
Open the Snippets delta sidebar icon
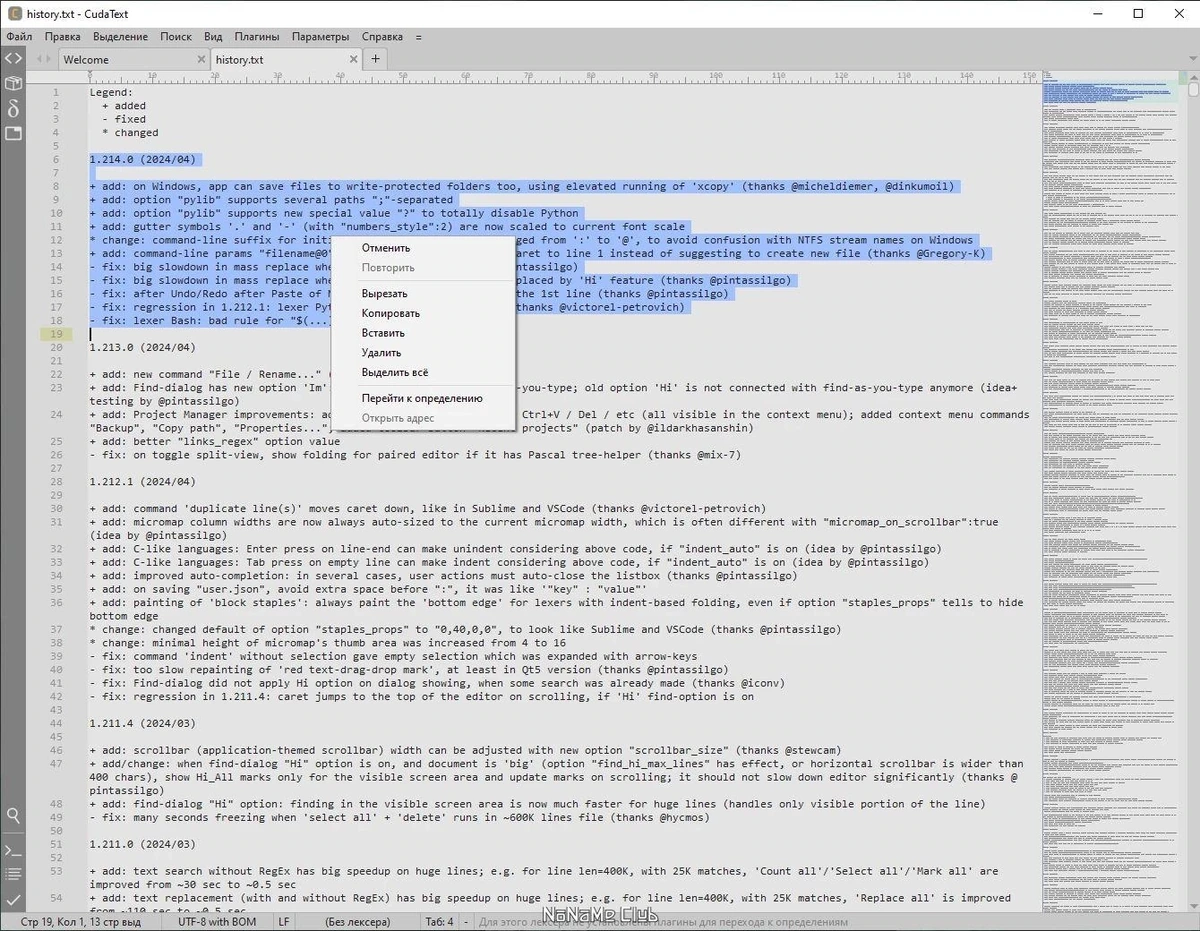tap(13, 108)
